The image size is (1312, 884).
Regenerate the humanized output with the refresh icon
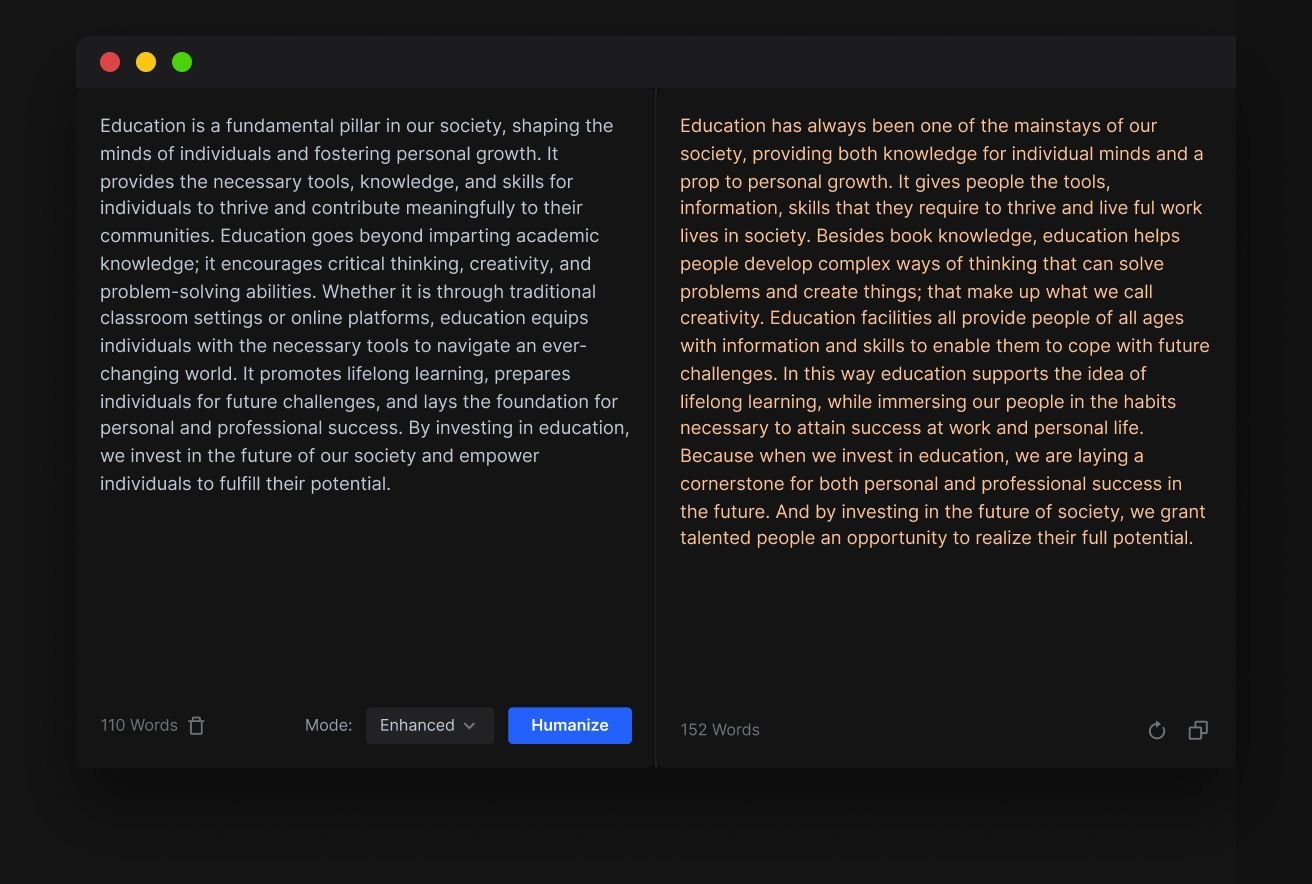[x=1157, y=730]
